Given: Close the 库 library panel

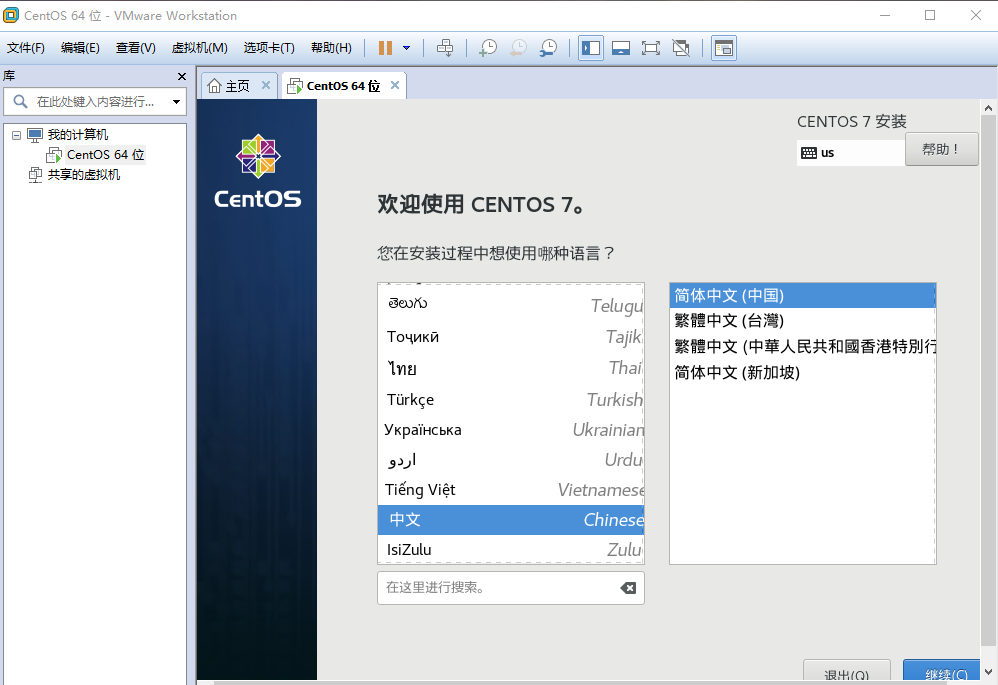Looking at the screenshot, I should coord(181,76).
